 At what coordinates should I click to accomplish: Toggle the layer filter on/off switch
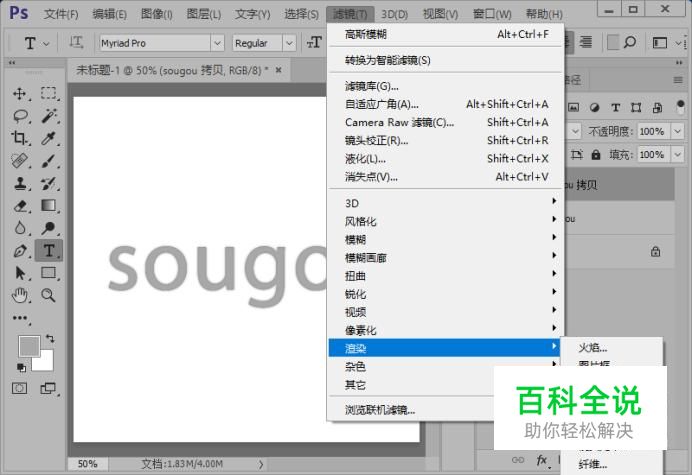click(680, 107)
